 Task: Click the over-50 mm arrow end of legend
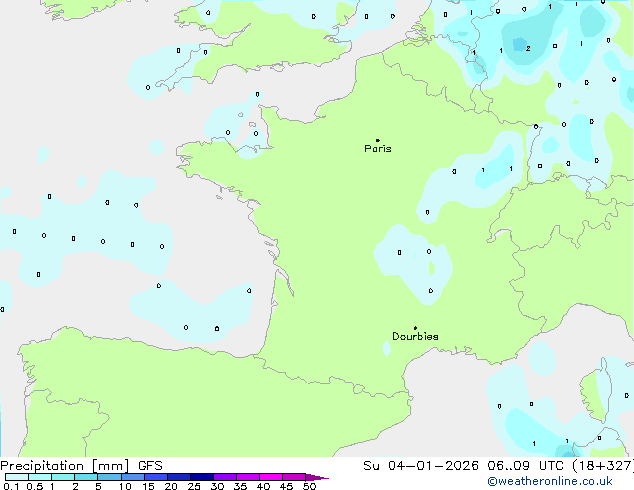317,477
